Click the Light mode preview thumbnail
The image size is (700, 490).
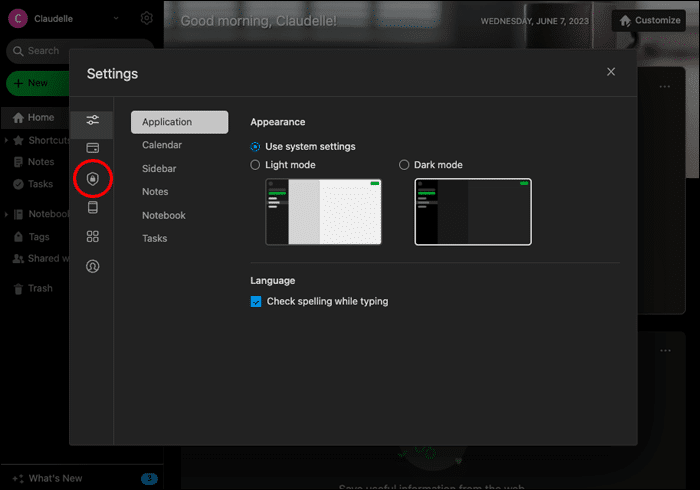click(323, 212)
